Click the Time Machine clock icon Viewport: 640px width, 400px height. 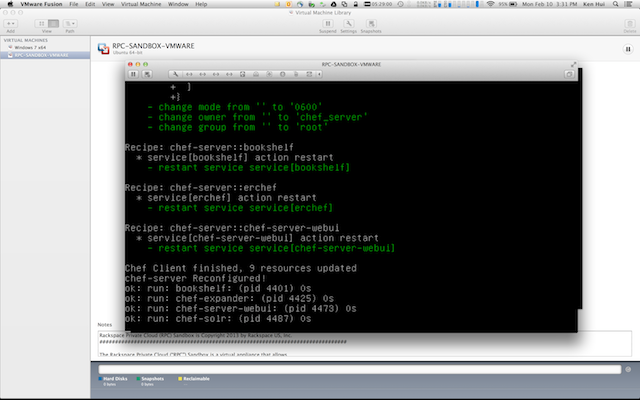click(400, 4)
